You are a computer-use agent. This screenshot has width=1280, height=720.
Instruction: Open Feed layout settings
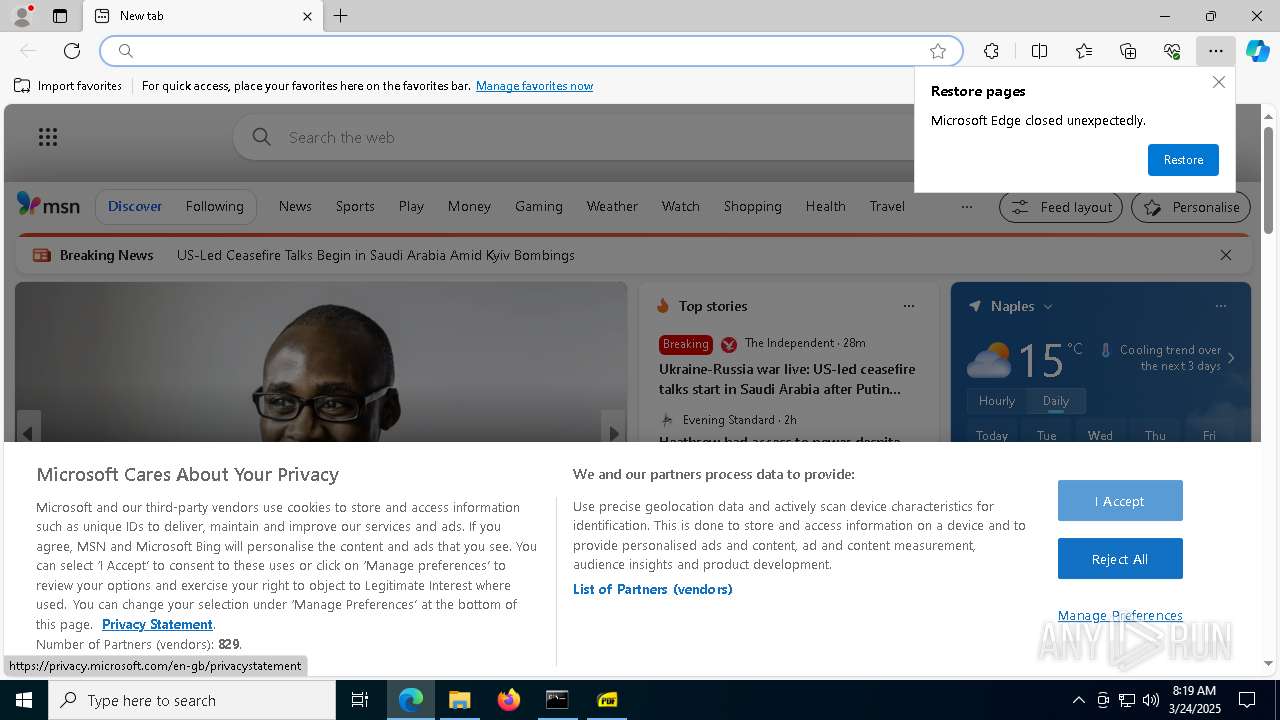(1061, 207)
